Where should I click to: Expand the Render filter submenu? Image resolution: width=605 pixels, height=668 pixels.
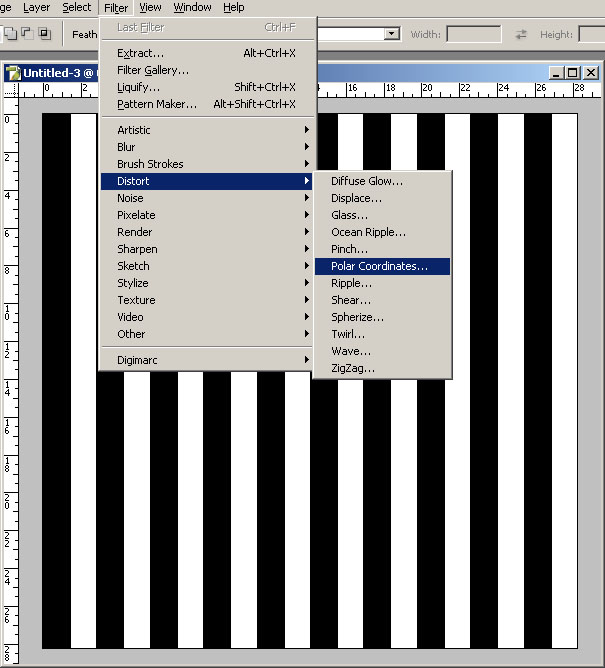point(207,232)
